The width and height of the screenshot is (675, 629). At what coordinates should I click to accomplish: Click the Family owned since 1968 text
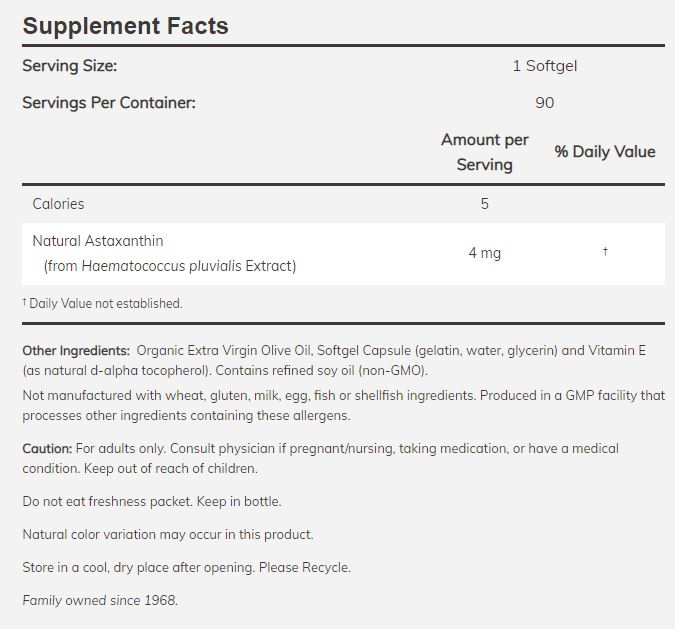99,600
